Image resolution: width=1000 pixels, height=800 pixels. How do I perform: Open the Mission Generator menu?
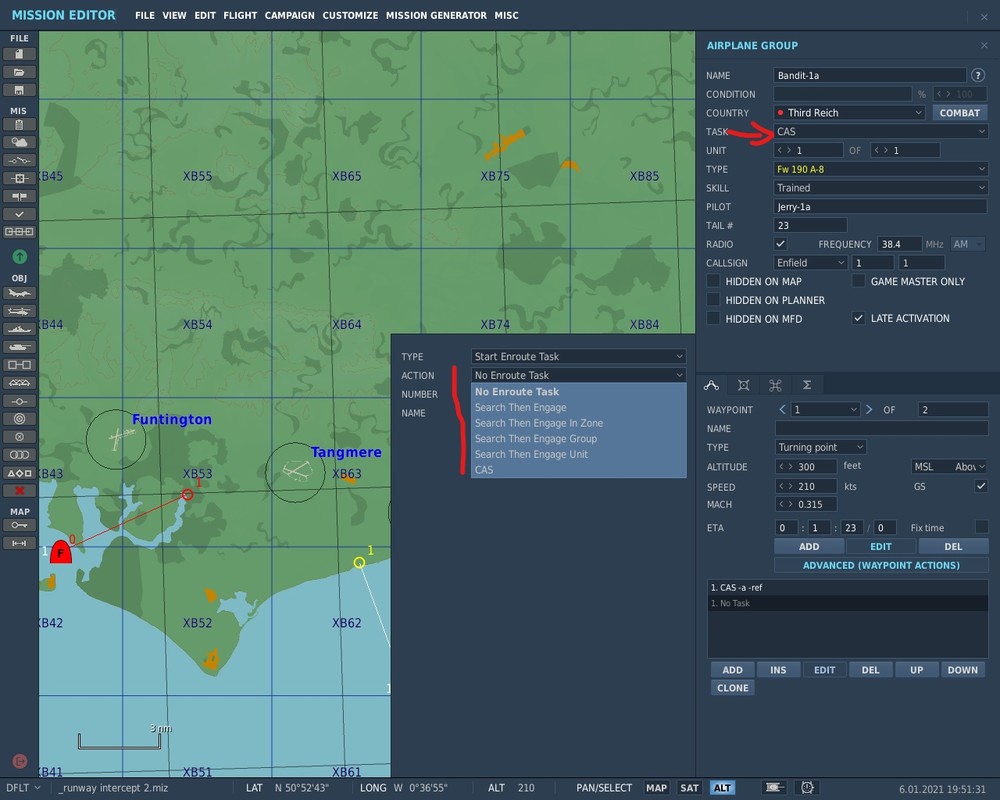point(436,16)
